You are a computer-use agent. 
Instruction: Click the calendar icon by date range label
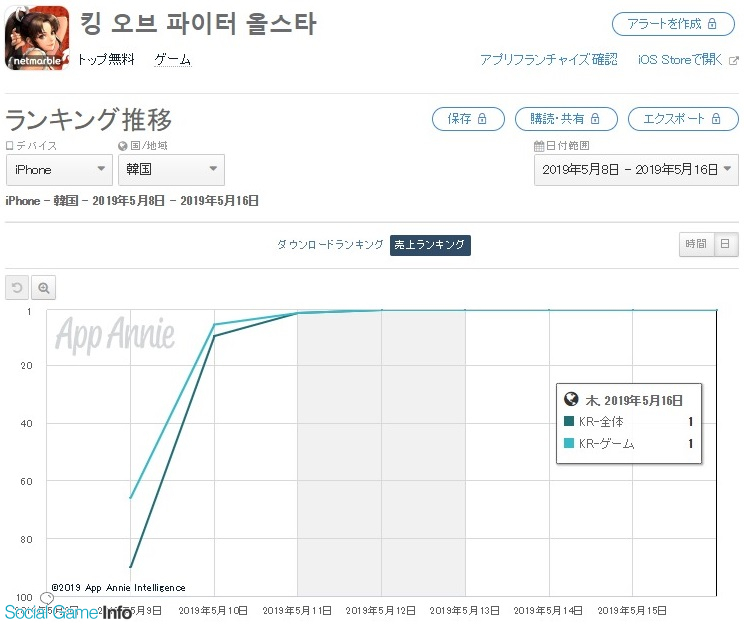pyautogui.click(x=539, y=147)
